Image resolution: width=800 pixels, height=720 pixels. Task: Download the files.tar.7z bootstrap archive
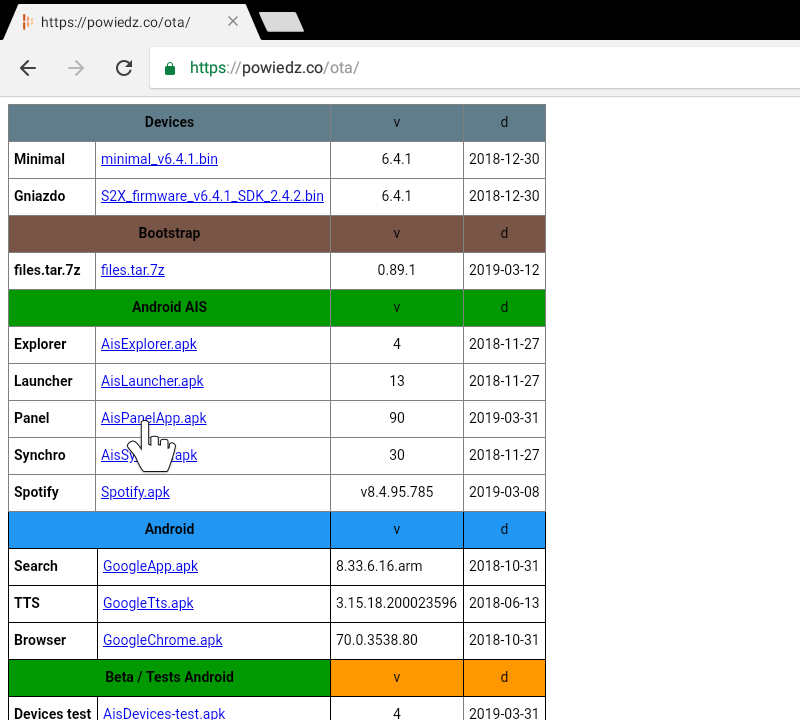(132, 270)
